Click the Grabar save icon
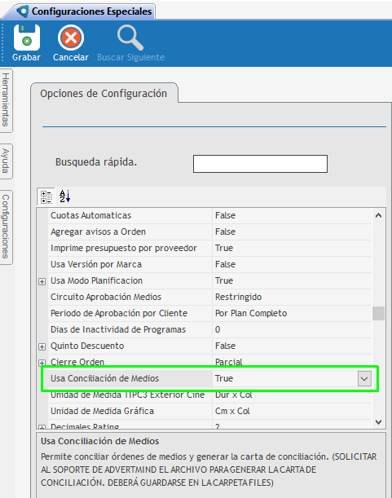This screenshot has height=498, width=392. (27, 37)
